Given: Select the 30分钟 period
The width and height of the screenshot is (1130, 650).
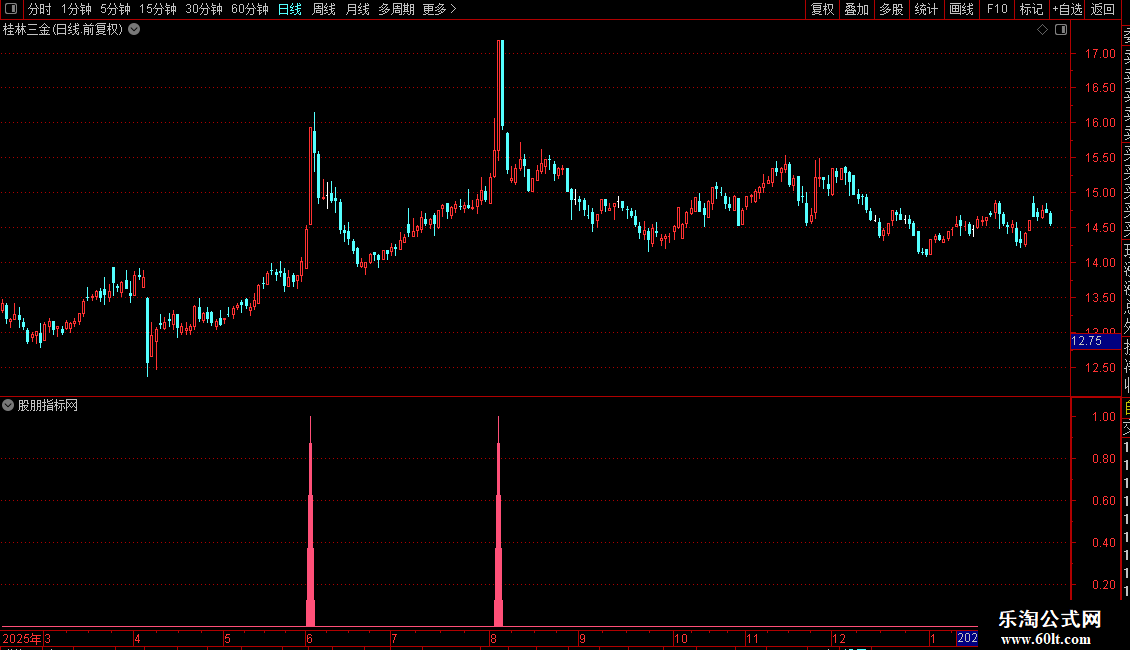Looking at the screenshot, I should tap(204, 9).
